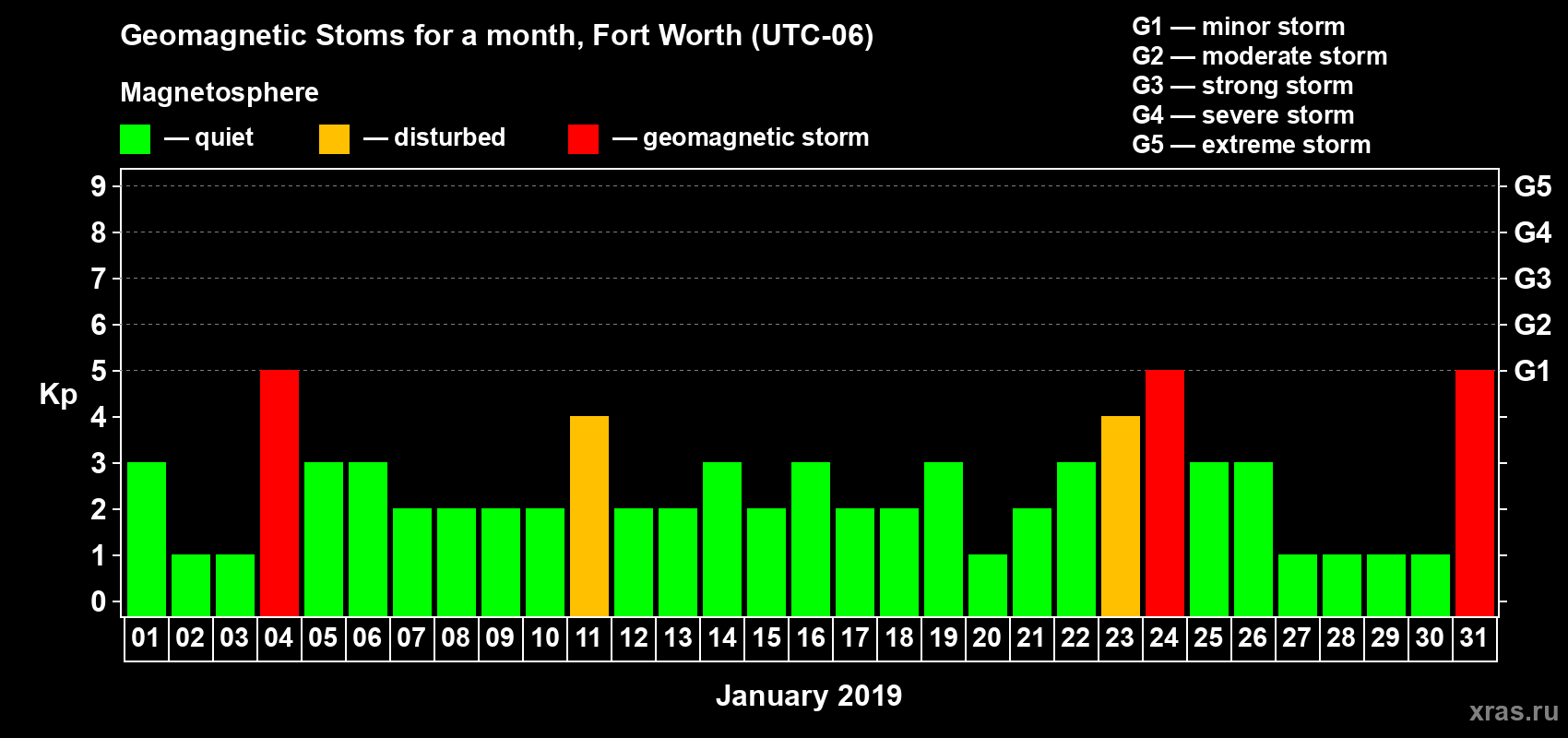This screenshot has height=738, width=1568.
Task: Click the G1 label on right axis
Action: click(1532, 371)
